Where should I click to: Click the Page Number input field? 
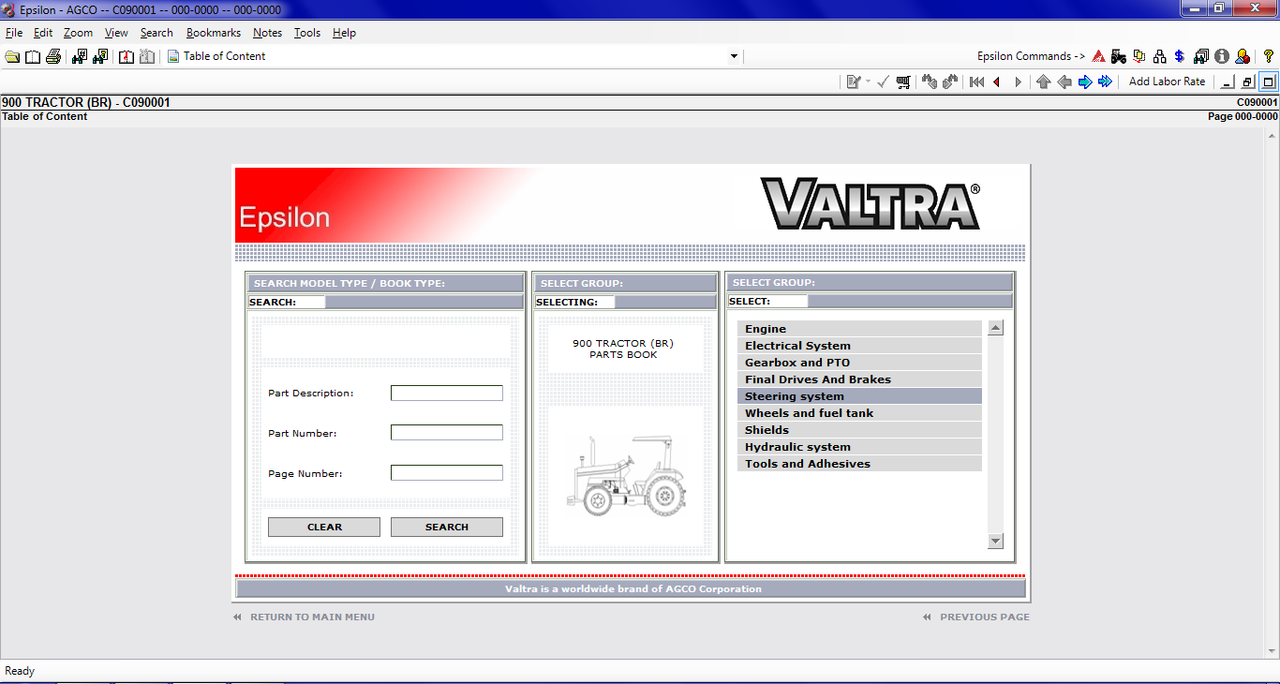click(x=447, y=473)
